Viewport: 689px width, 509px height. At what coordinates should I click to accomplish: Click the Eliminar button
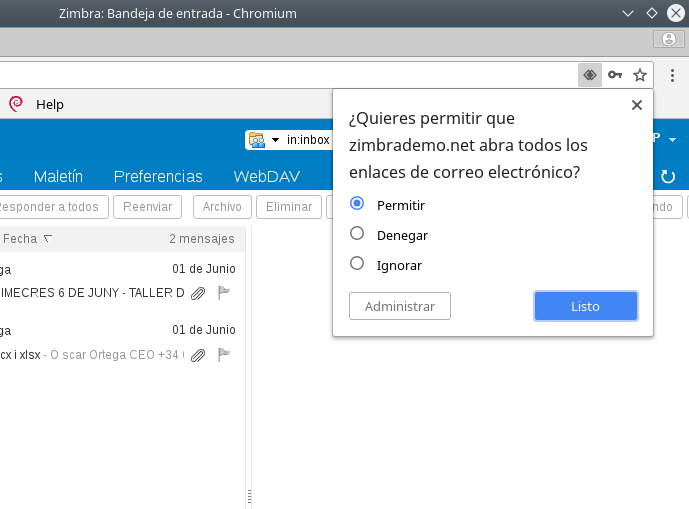tap(289, 207)
